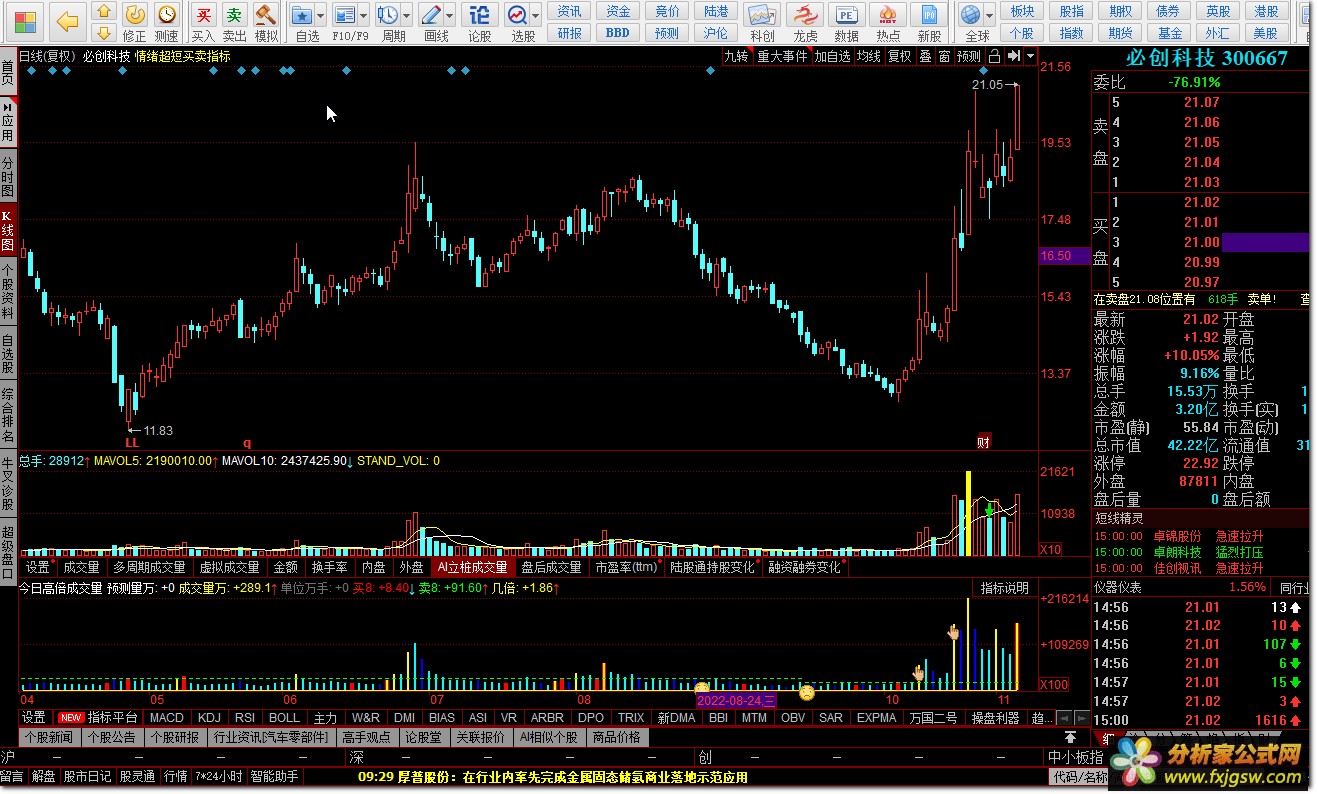Click the jump-to-latest arrow icon
The height and width of the screenshot is (794, 1318).
coord(1014,56)
